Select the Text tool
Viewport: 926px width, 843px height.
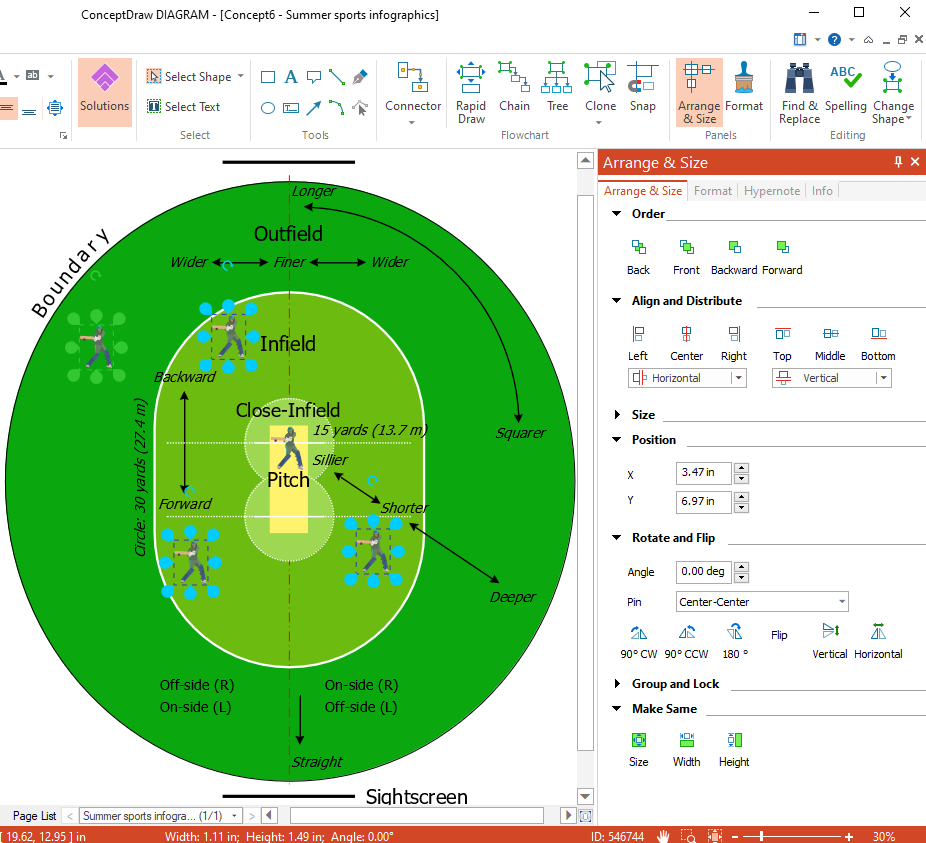(291, 77)
